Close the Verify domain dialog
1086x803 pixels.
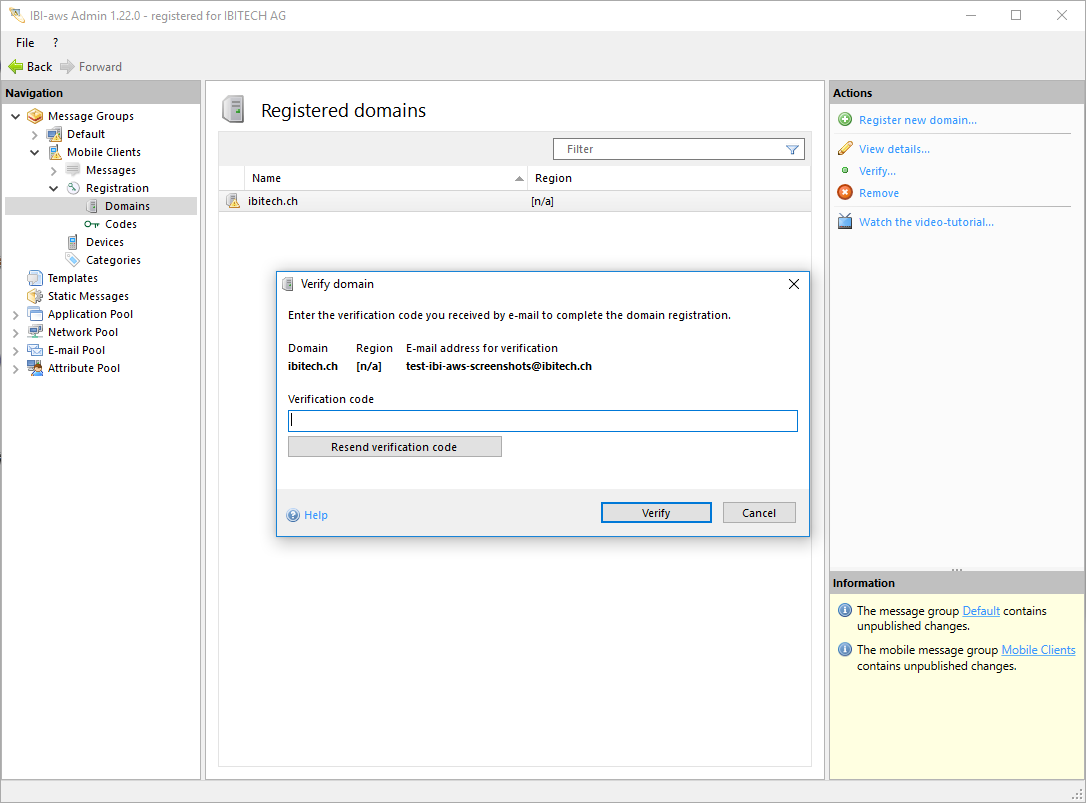pos(794,284)
